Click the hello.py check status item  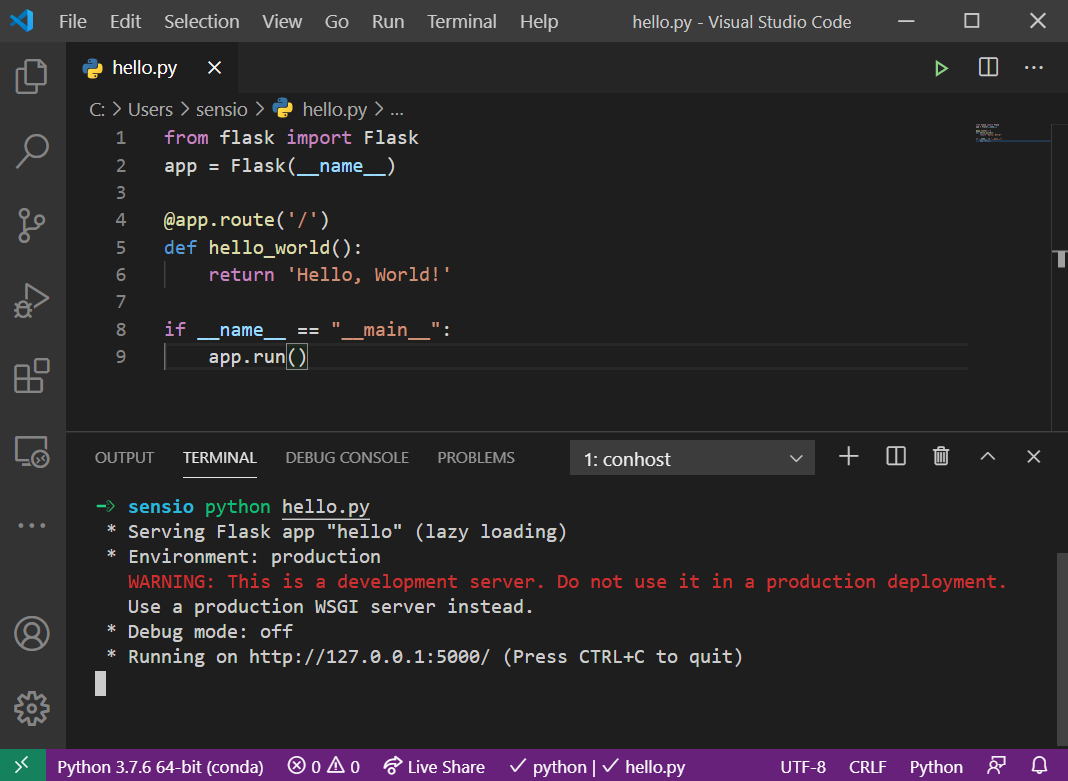(644, 767)
